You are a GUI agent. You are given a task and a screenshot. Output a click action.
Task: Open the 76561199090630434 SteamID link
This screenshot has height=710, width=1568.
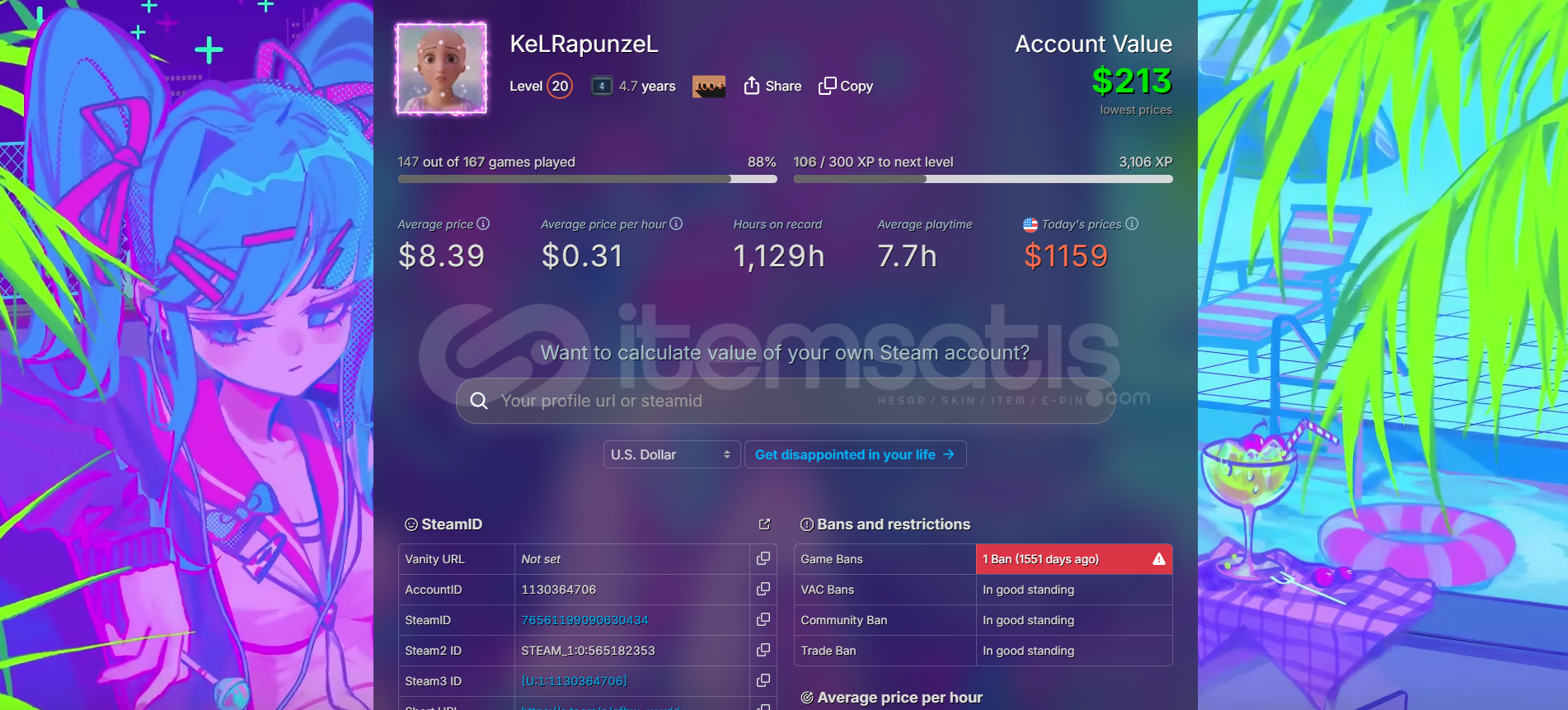pos(584,620)
